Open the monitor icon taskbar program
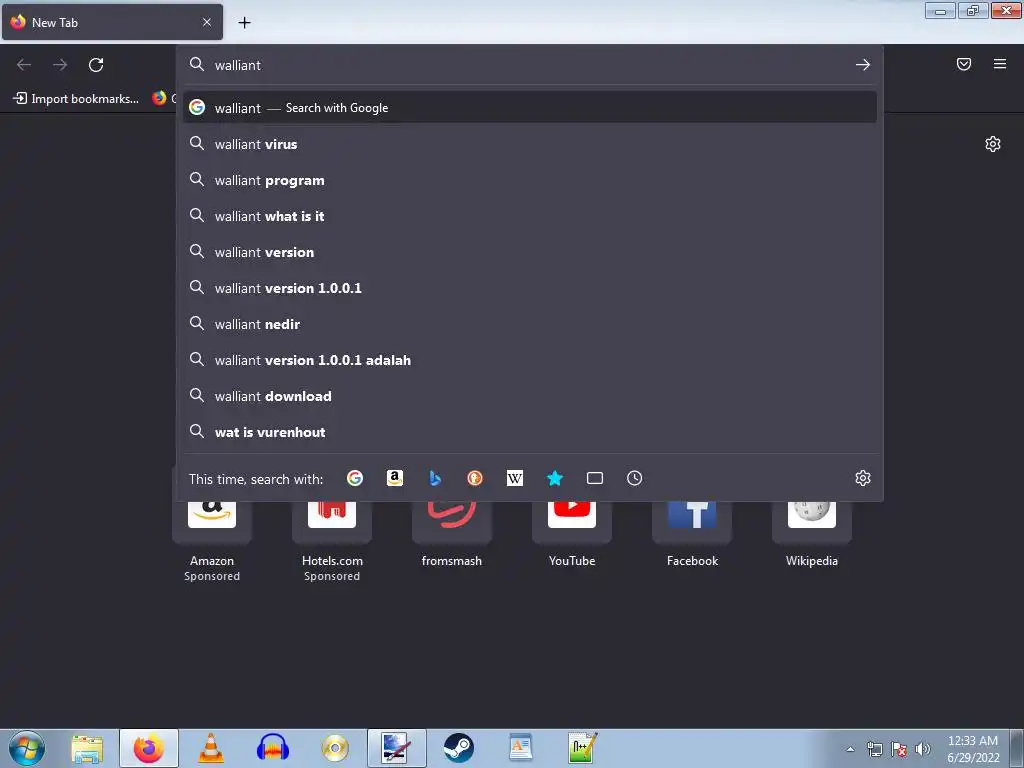The image size is (1024, 768). pos(396,748)
